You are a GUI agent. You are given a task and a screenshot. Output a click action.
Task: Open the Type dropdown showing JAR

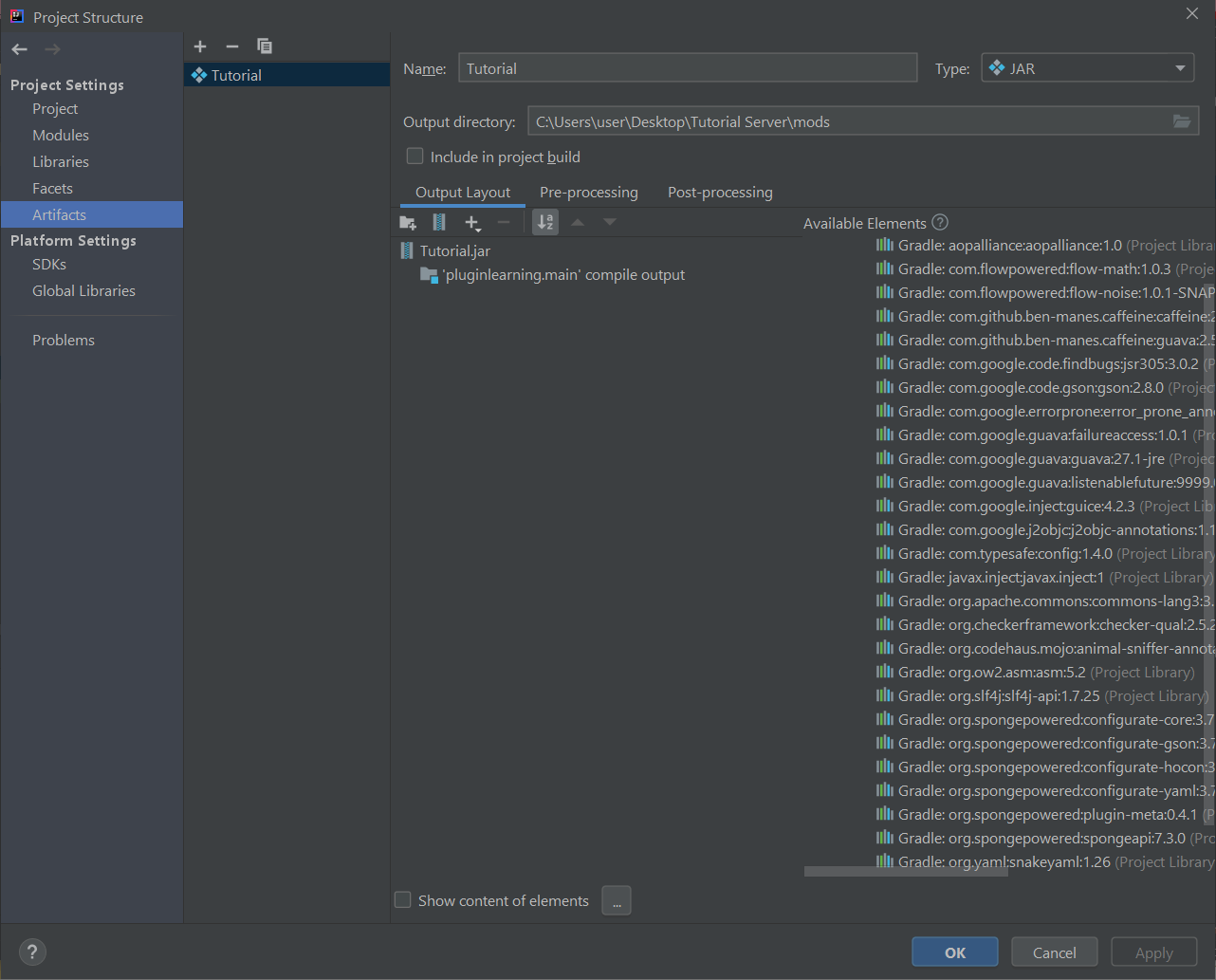(x=1087, y=67)
